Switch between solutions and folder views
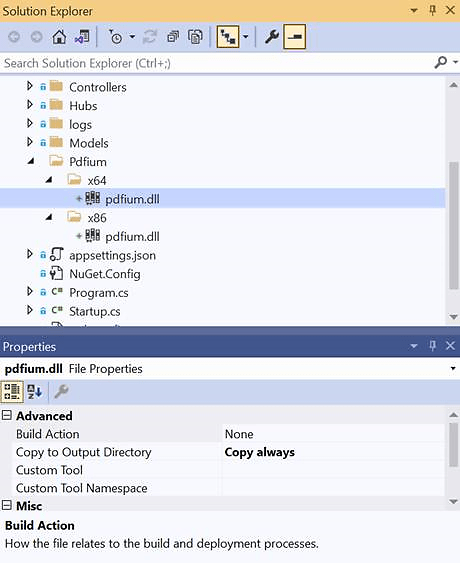 [x=82, y=37]
